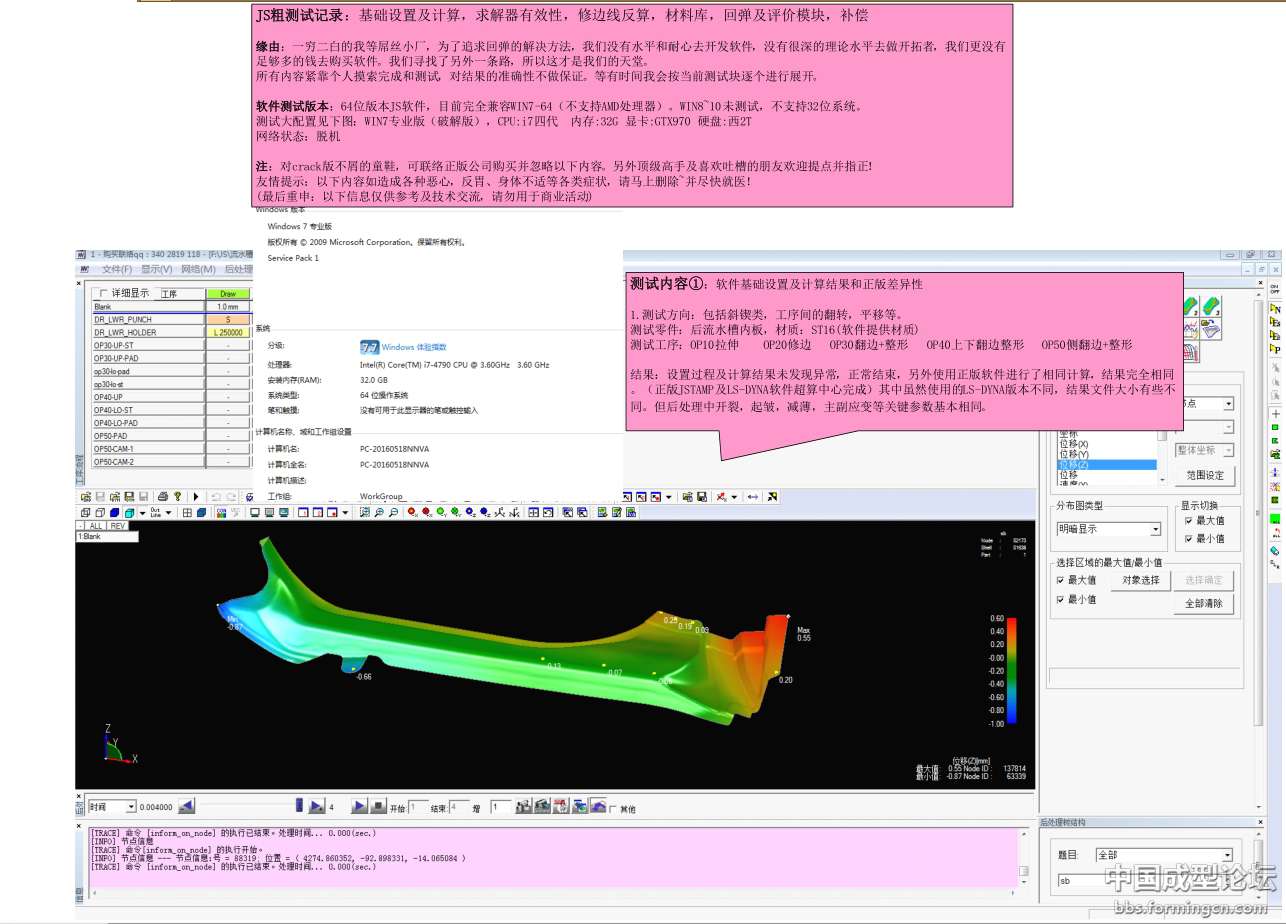1286x924 pixels.
Task: Select the wireframe display icon in view toolbar
Action: tap(98, 513)
